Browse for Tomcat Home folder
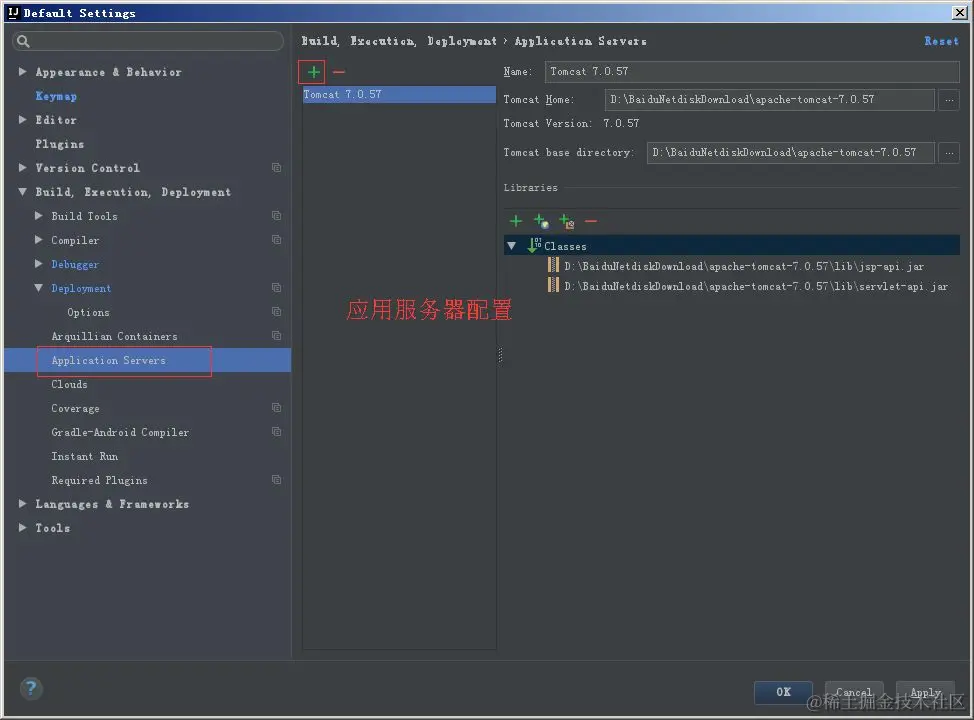The height and width of the screenshot is (720, 974). pyautogui.click(x=949, y=99)
